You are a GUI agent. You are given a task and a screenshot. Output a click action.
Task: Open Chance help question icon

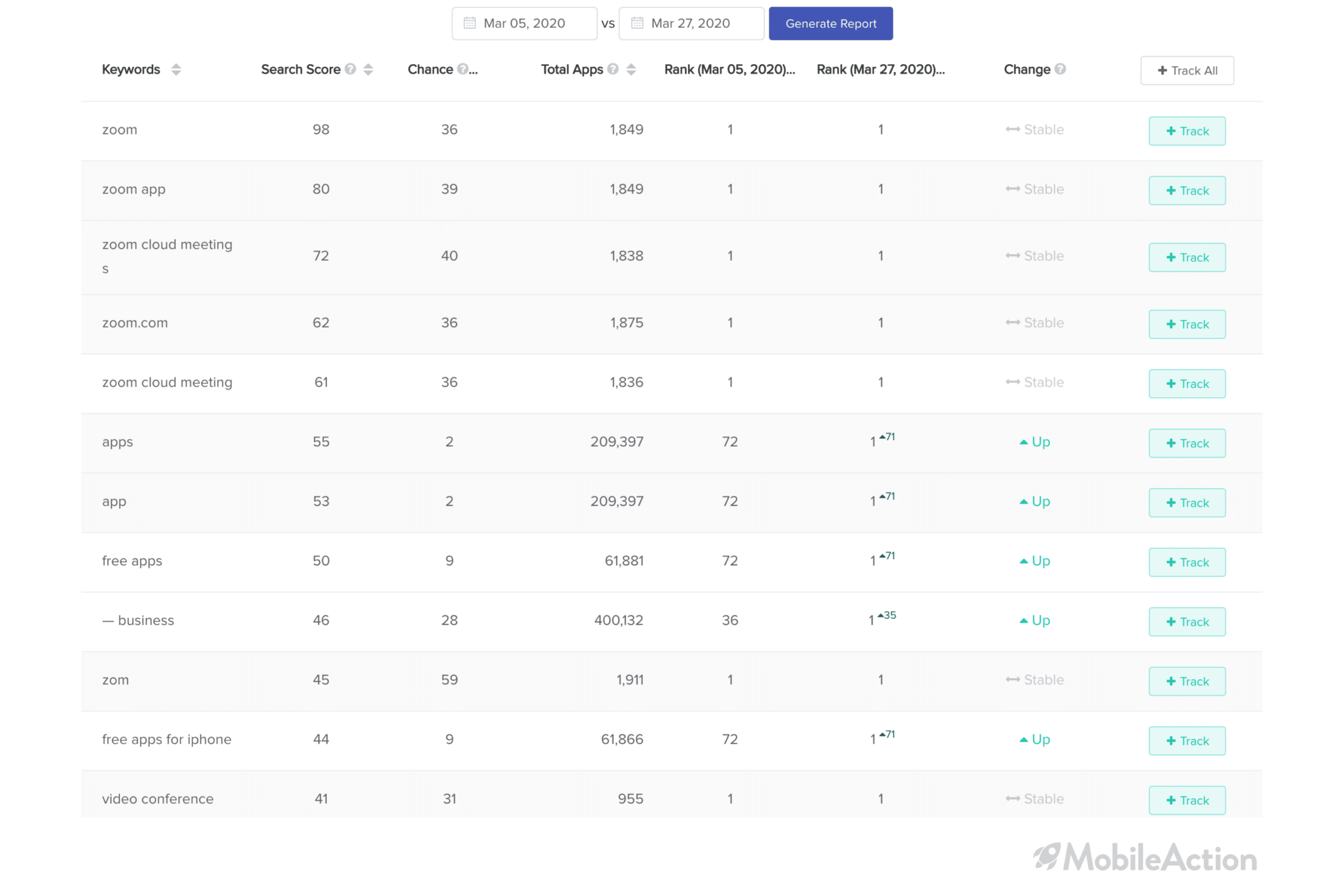click(x=463, y=69)
